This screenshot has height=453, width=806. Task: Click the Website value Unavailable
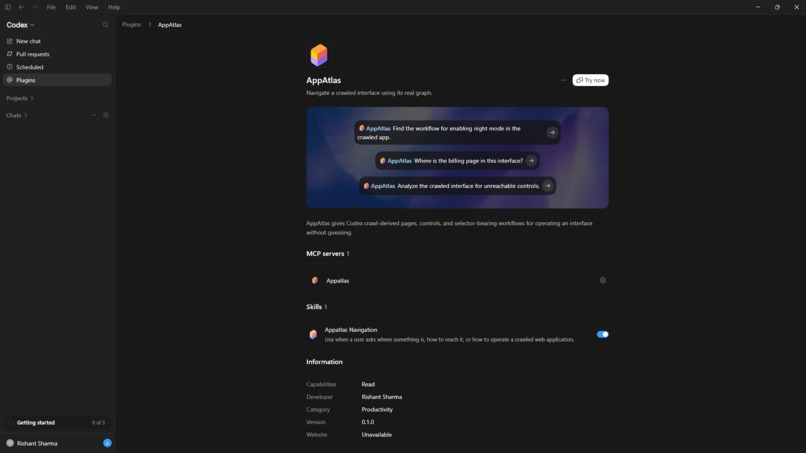[x=376, y=435]
